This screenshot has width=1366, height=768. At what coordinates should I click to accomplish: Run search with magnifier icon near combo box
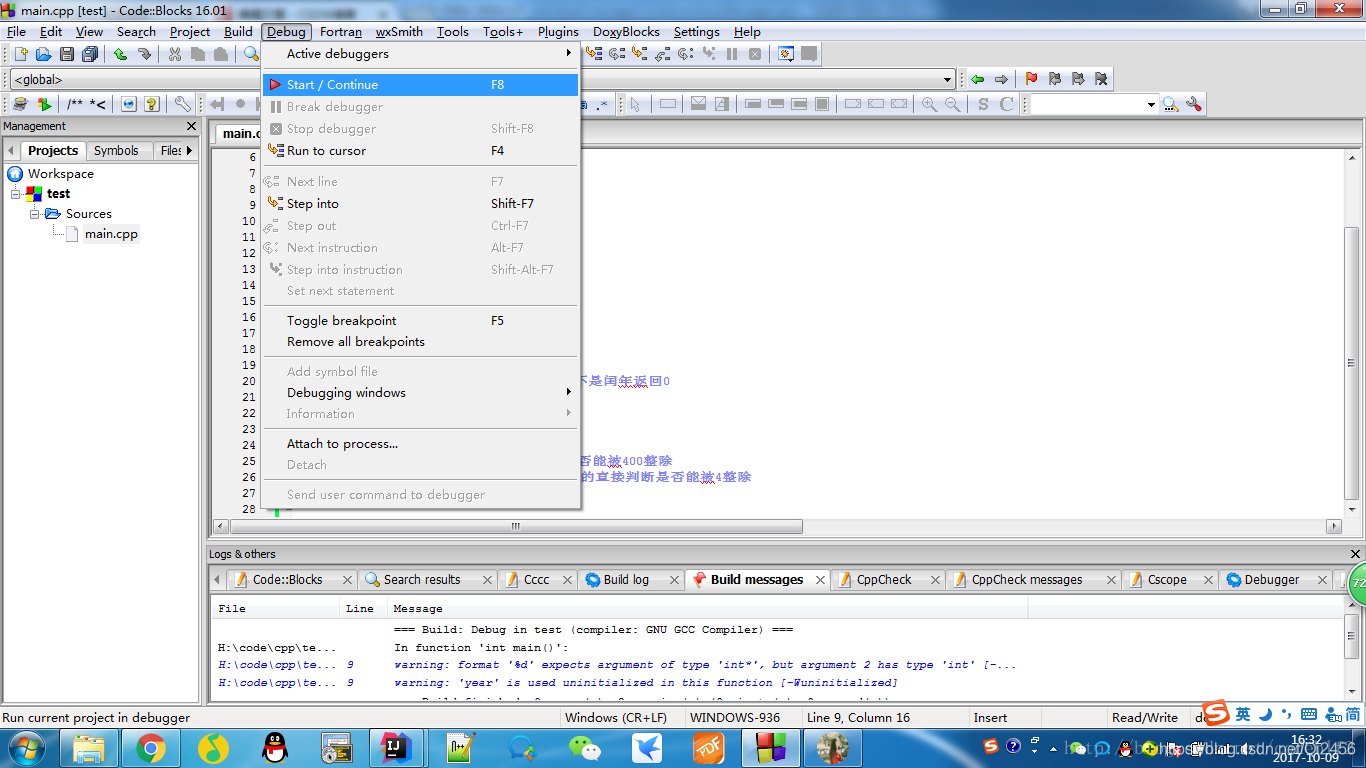click(1170, 104)
